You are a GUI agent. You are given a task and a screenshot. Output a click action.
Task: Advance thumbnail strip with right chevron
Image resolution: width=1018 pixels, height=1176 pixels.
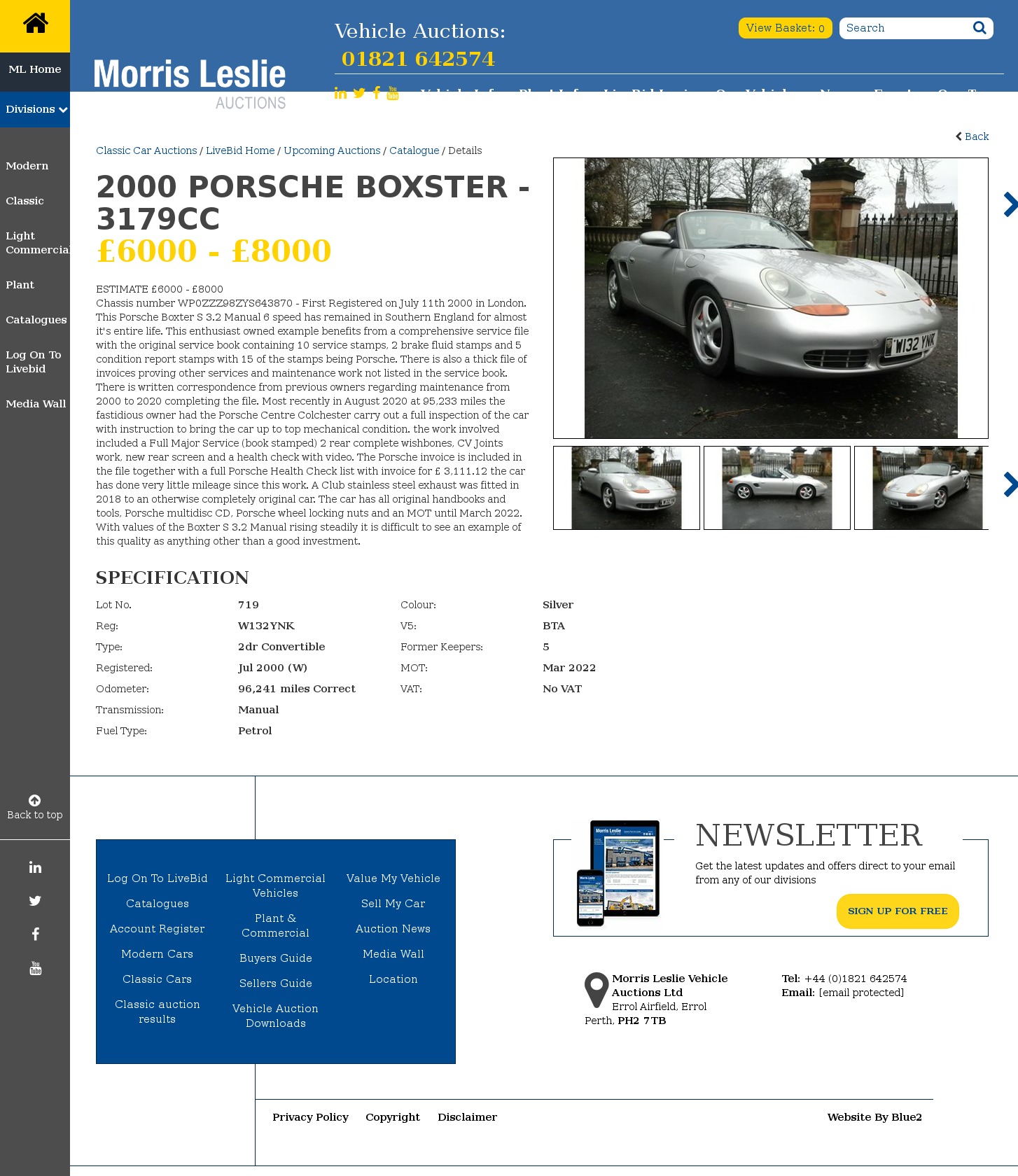[1010, 484]
